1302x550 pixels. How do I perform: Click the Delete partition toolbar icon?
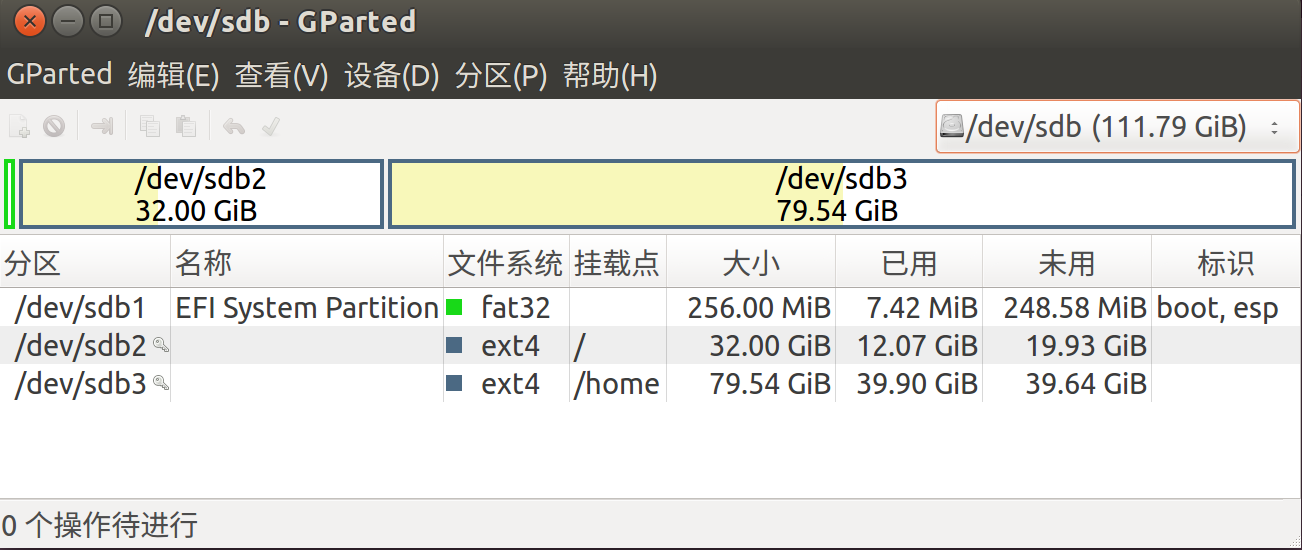(x=54, y=127)
